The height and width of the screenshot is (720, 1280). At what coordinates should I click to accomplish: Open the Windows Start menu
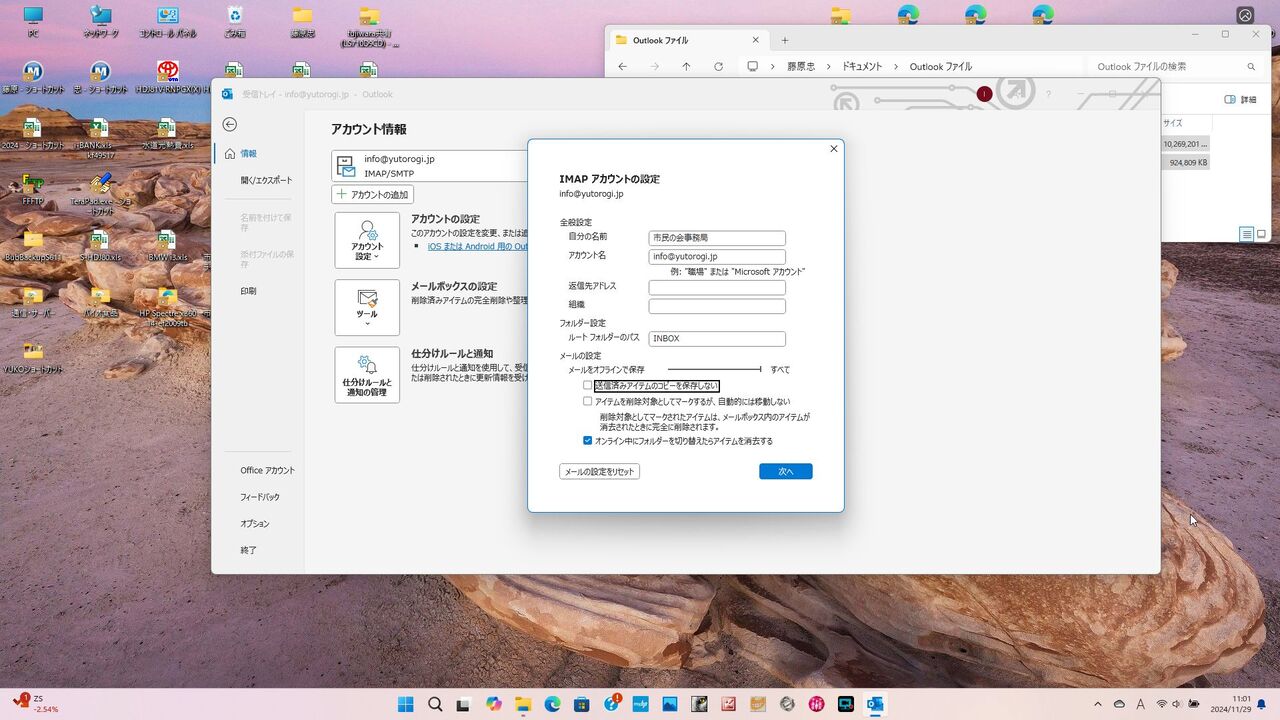point(405,704)
